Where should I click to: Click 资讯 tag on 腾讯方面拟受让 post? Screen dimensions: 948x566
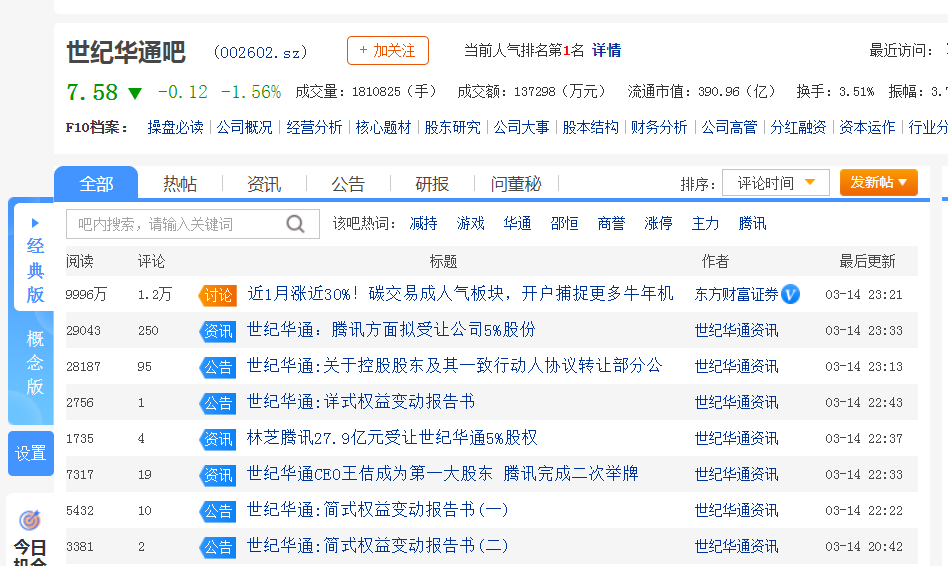tap(218, 331)
